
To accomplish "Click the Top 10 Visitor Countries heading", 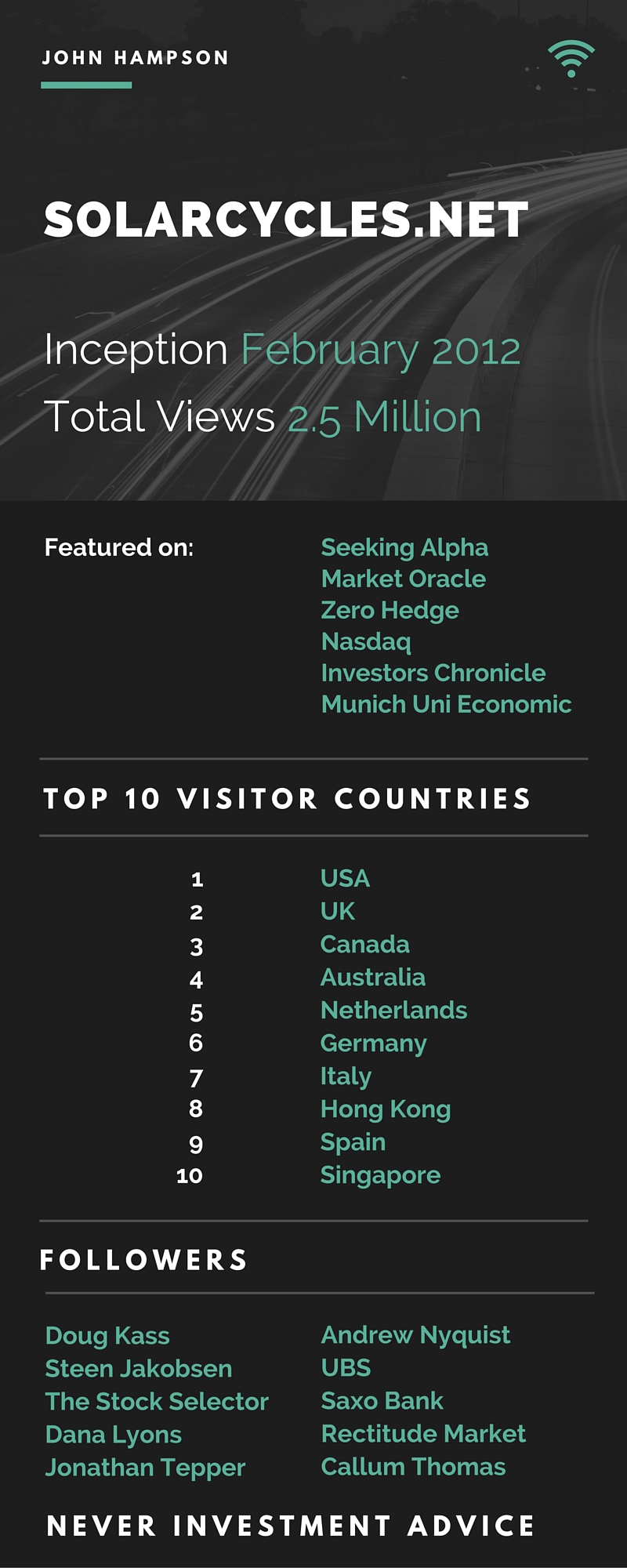I will tap(287, 799).
